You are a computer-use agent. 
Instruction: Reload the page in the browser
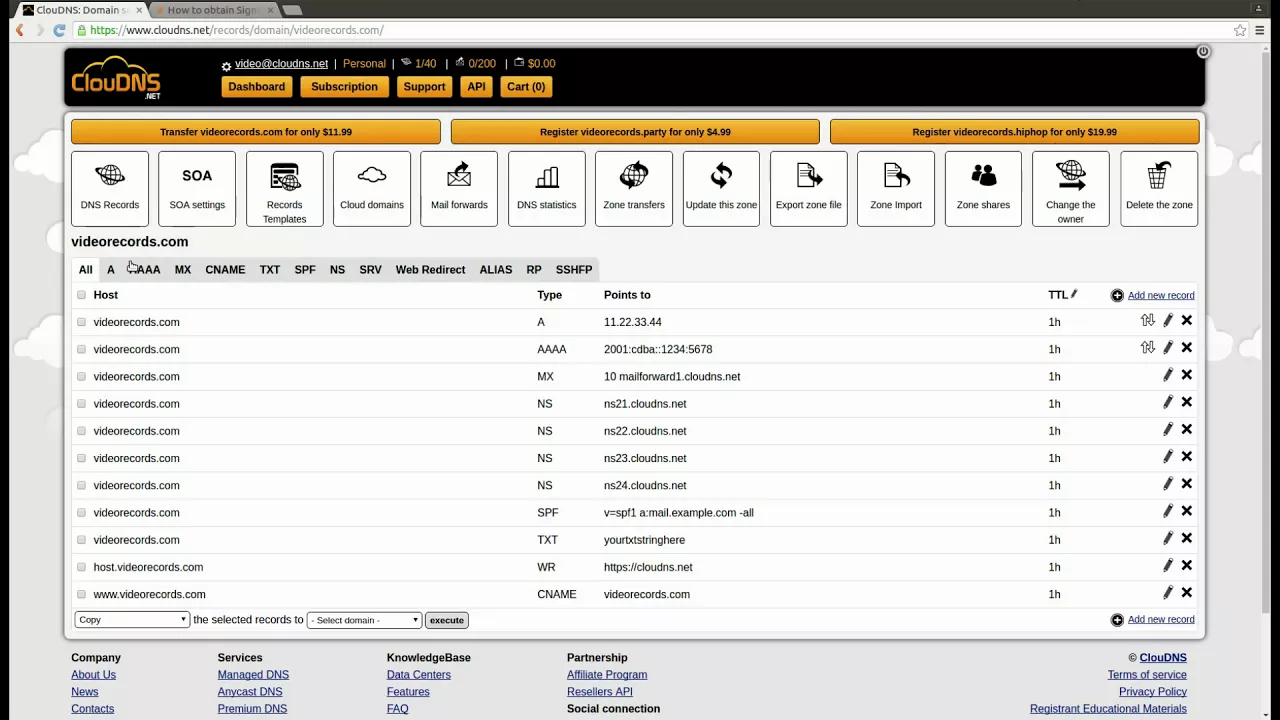[59, 30]
